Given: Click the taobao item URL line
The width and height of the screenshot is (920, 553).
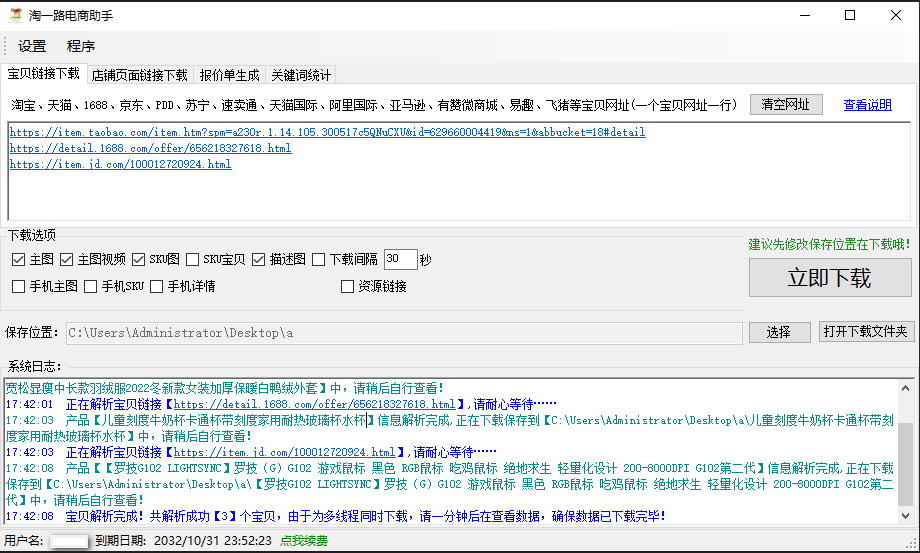Looking at the screenshot, I should tap(327, 133).
